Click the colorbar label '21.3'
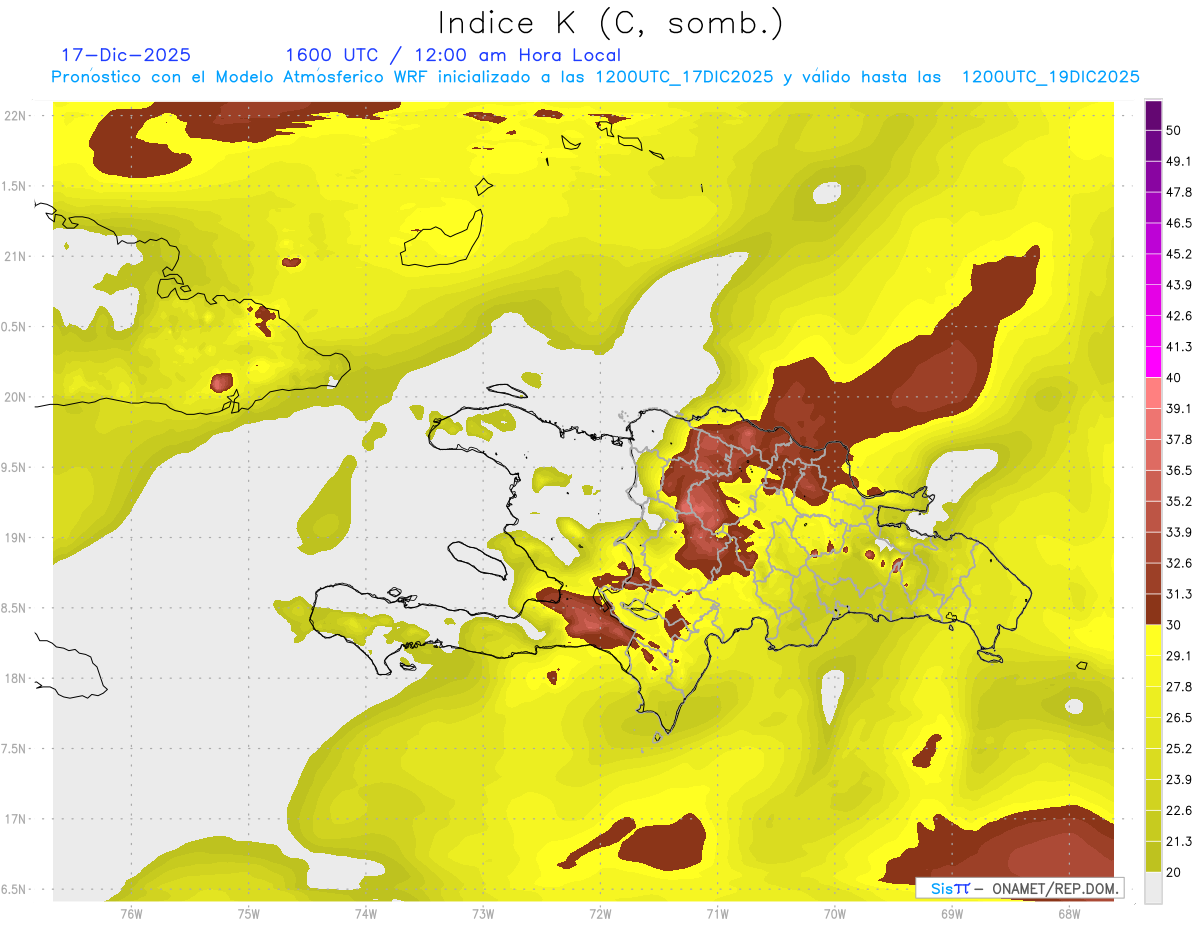 point(1179,842)
